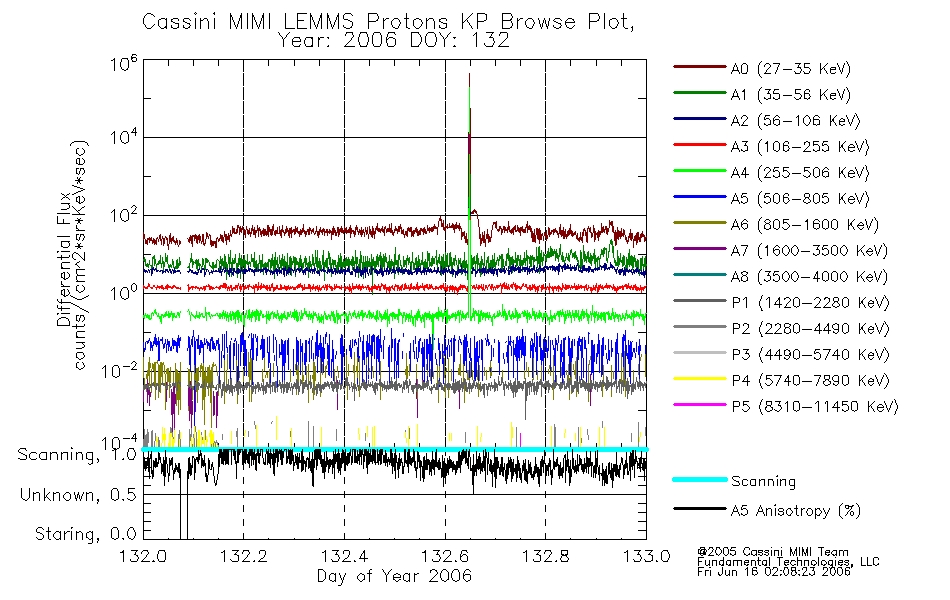
Task: Click the P4 (5740-7890 KeV) legend label
Action: pos(810,381)
